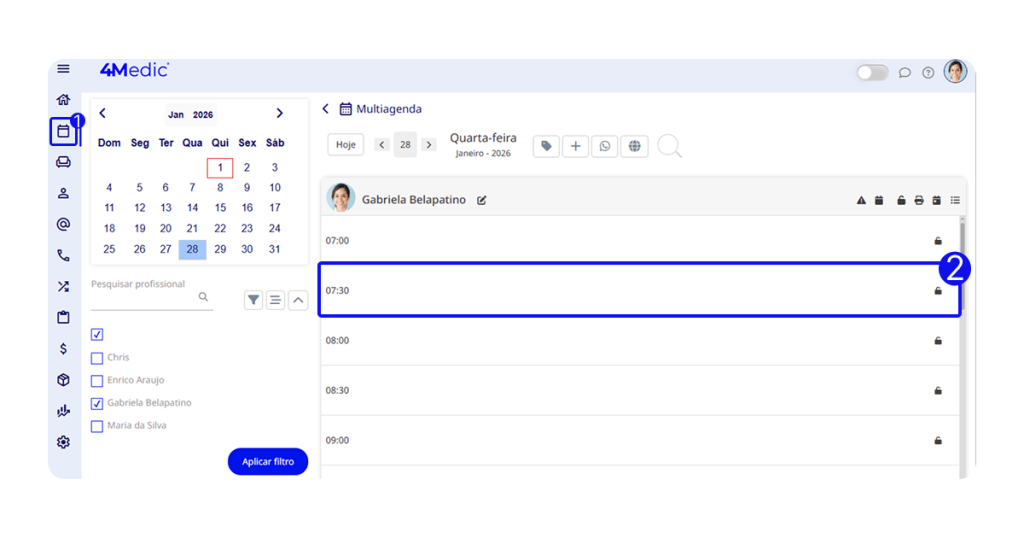This screenshot has width=1024, height=538.
Task: Click the plus button to add an appointment
Action: coord(575,146)
